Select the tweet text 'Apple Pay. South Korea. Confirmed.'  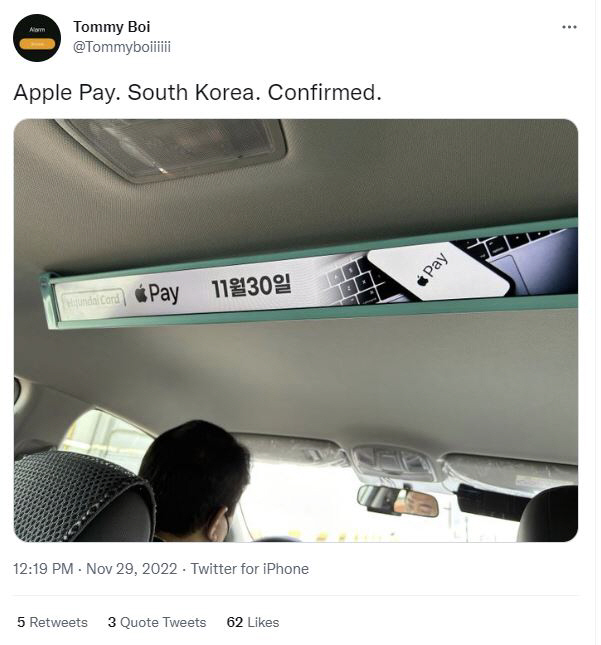point(197,93)
